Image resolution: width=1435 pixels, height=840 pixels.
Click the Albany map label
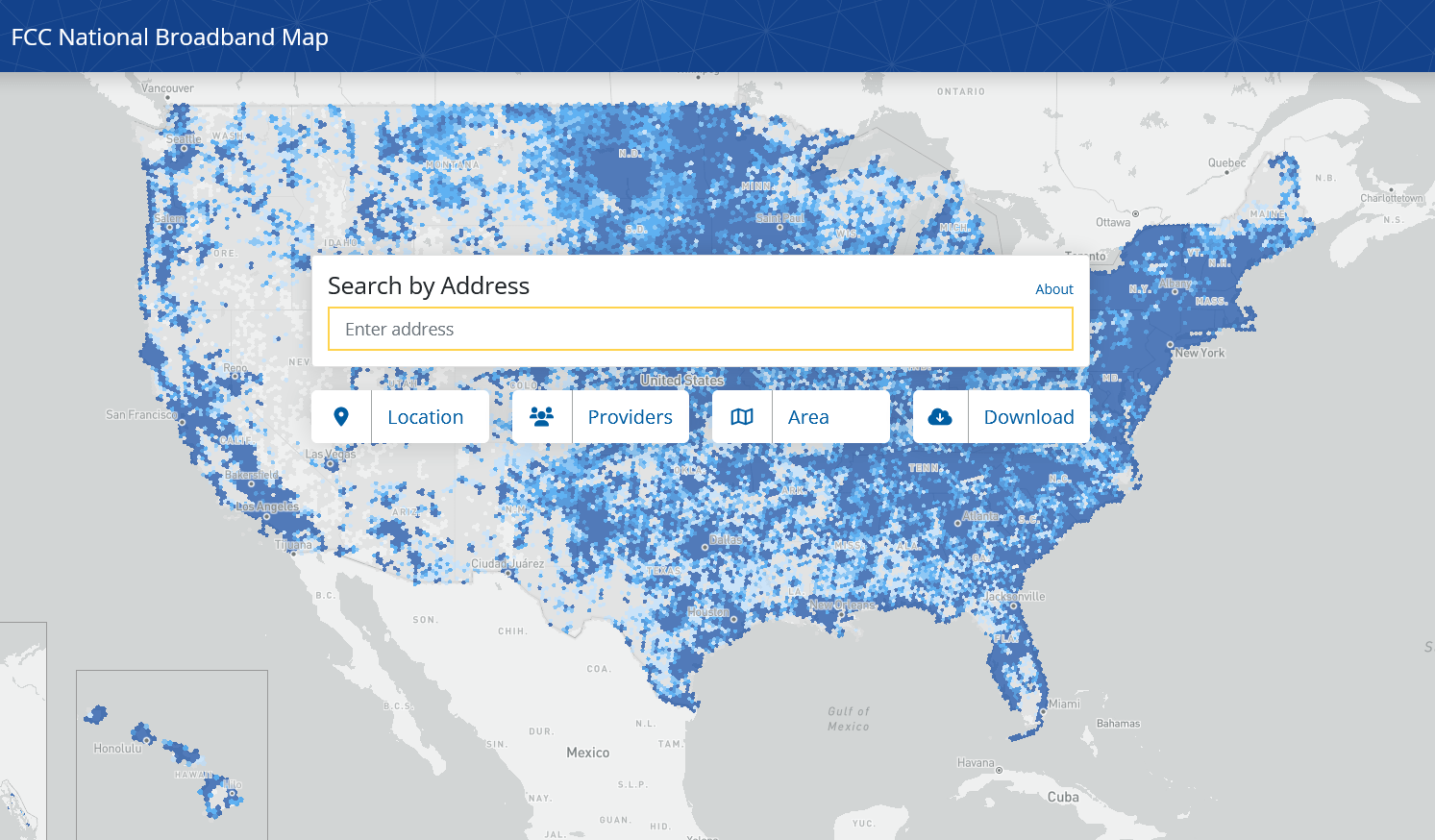coord(1175,284)
